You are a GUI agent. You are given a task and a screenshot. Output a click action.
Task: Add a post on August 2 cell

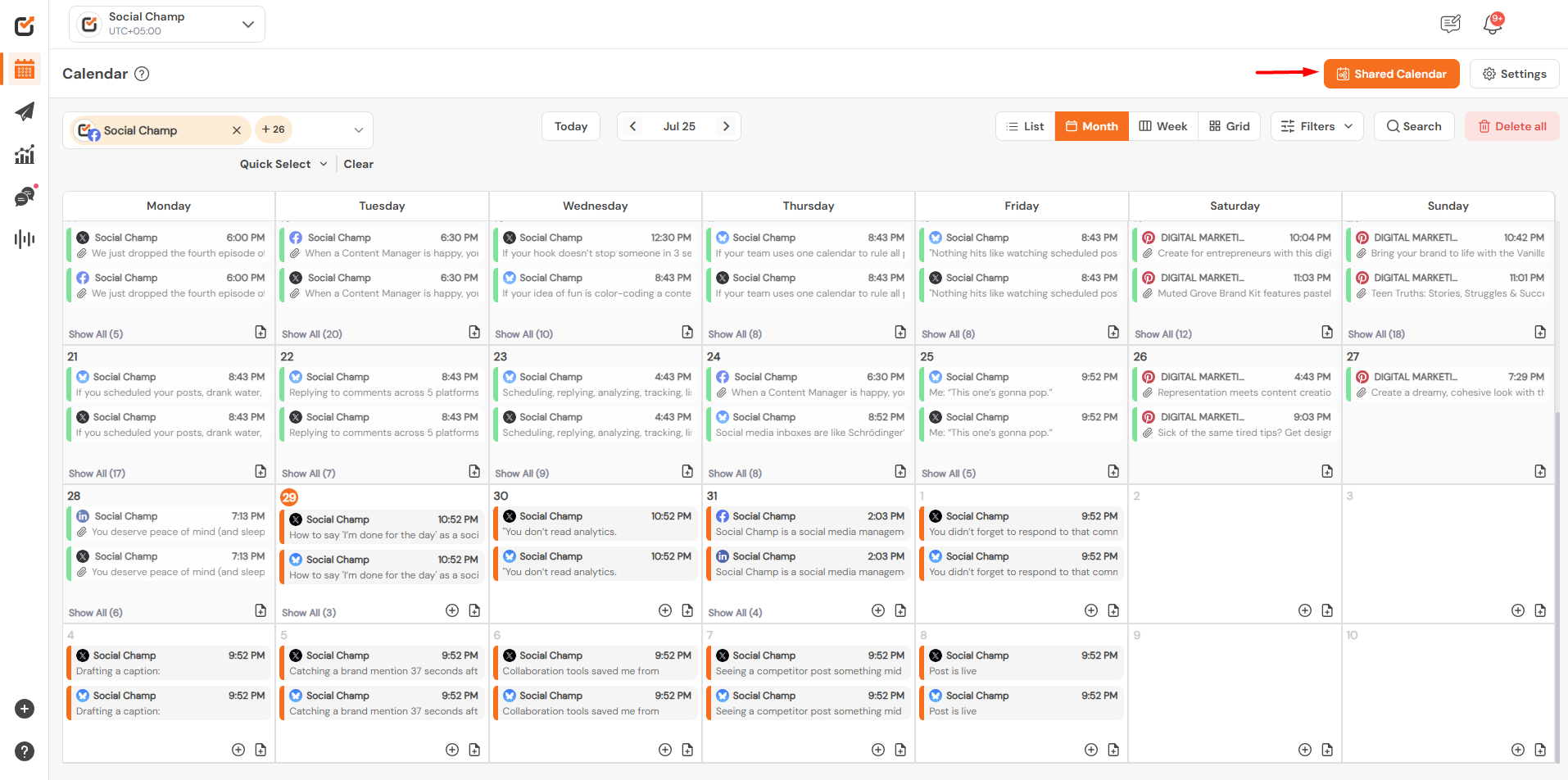click(1305, 610)
